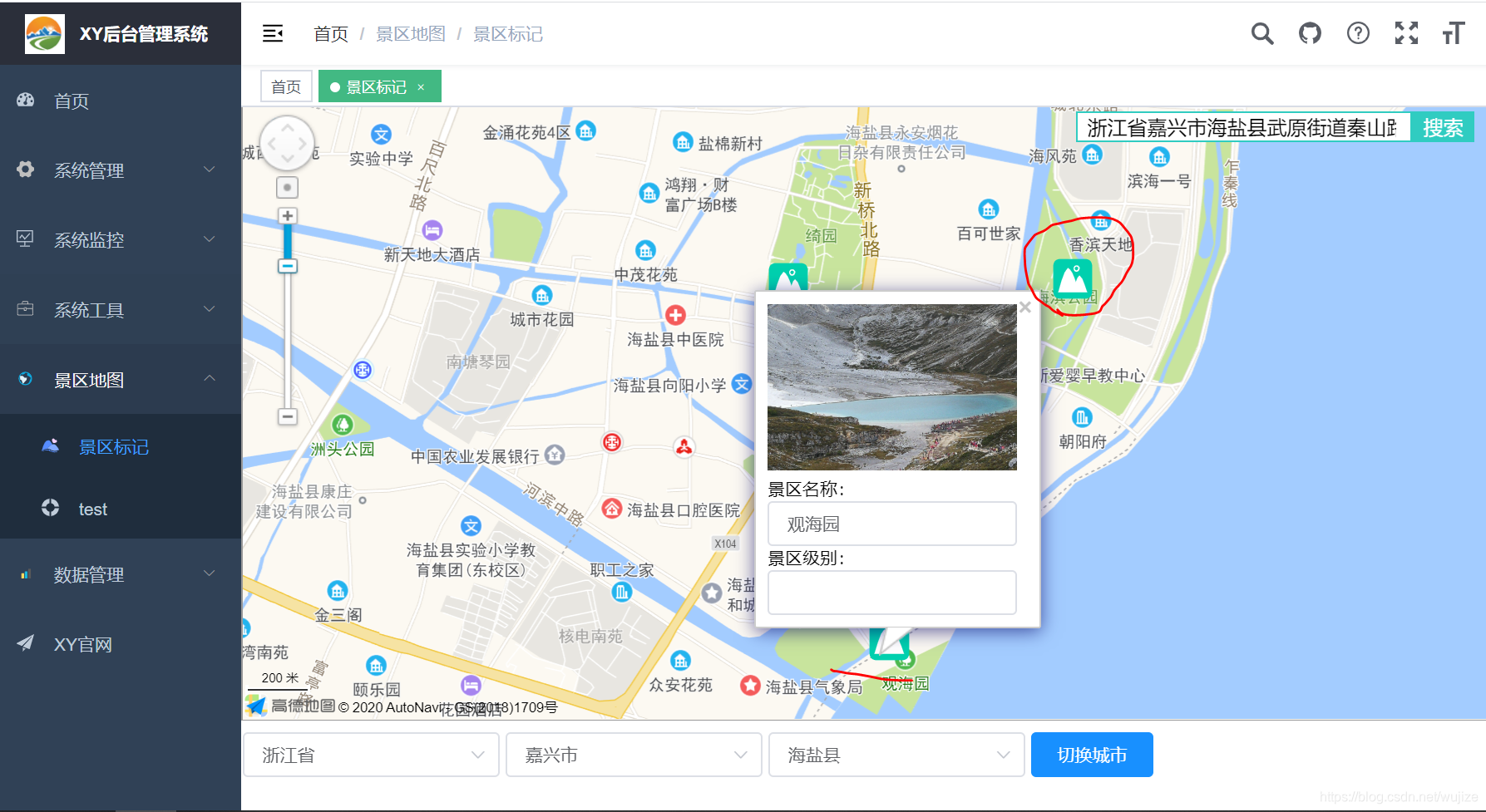The image size is (1486, 812).
Task: Focus the 景区名称 input field
Action: (x=892, y=524)
